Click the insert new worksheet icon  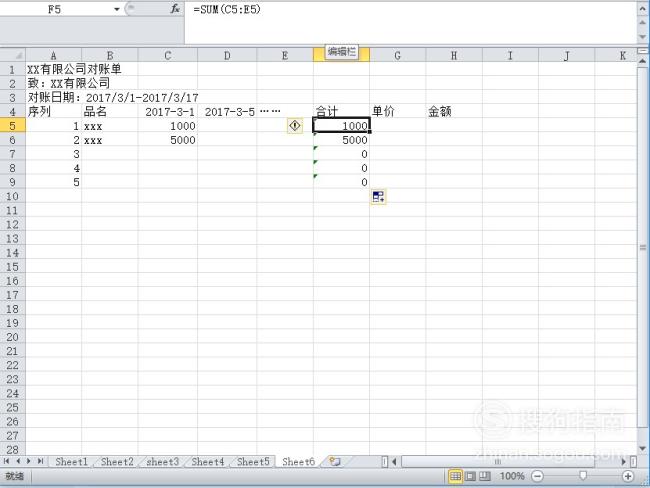[x=335, y=461]
